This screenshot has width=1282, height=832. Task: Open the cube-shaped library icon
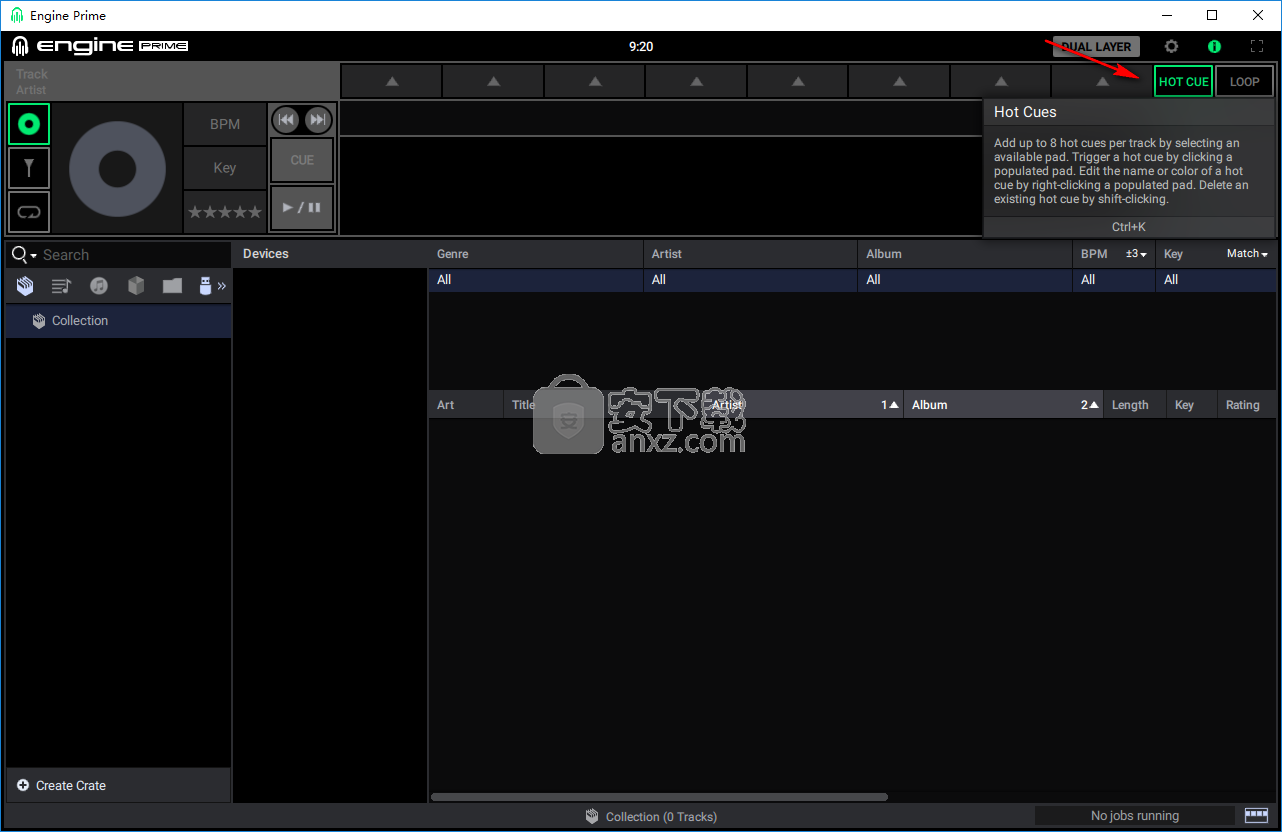pos(136,286)
